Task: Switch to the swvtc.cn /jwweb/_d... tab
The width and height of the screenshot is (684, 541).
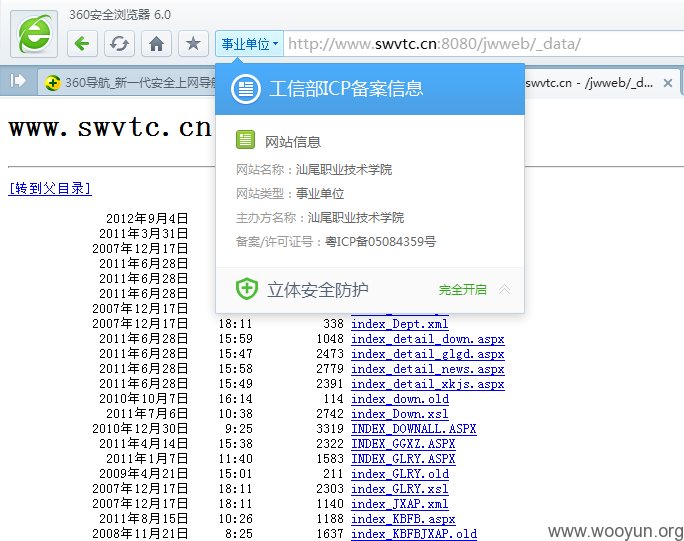Action: [x=589, y=82]
